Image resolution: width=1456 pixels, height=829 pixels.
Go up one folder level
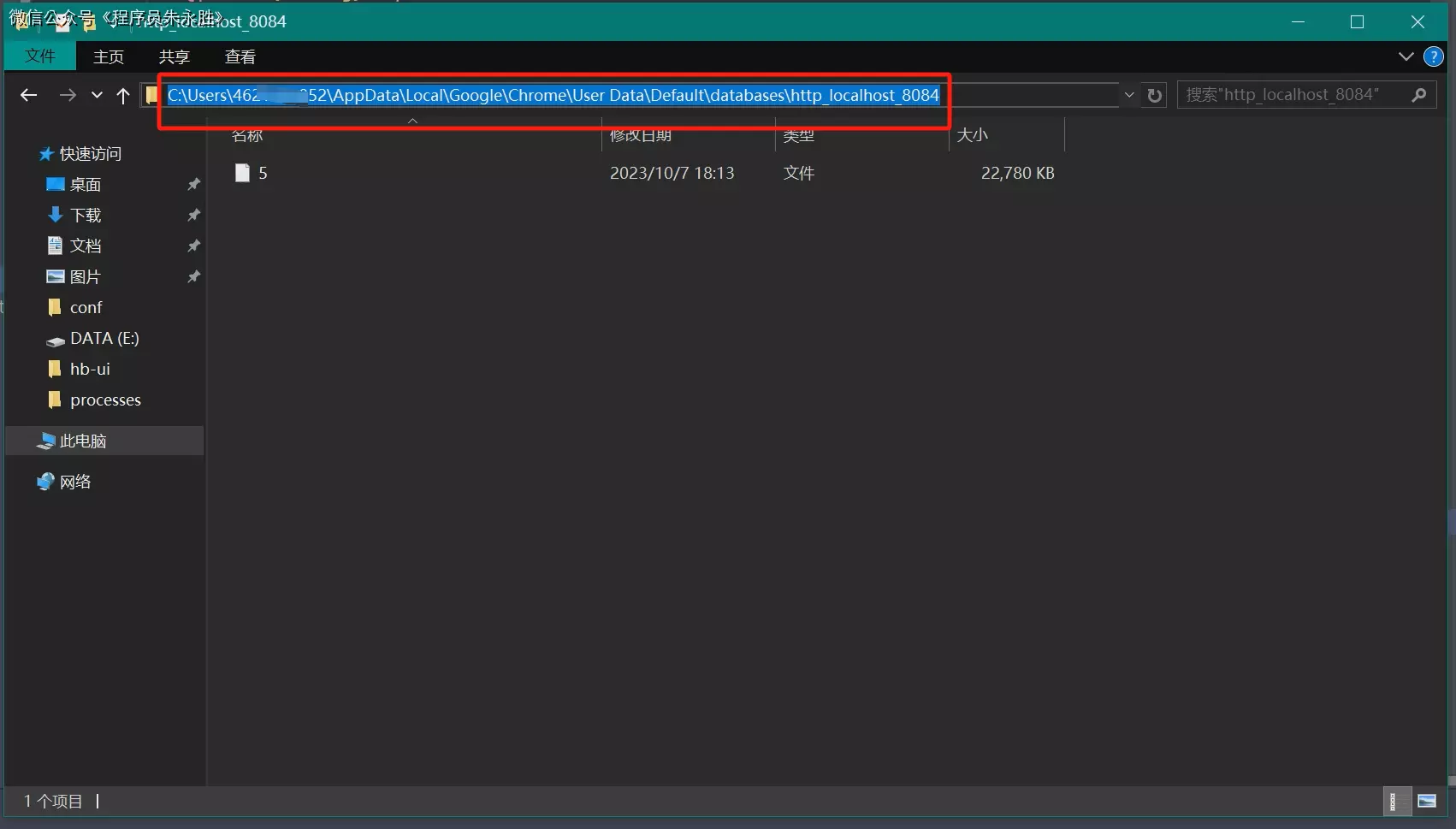pos(123,95)
